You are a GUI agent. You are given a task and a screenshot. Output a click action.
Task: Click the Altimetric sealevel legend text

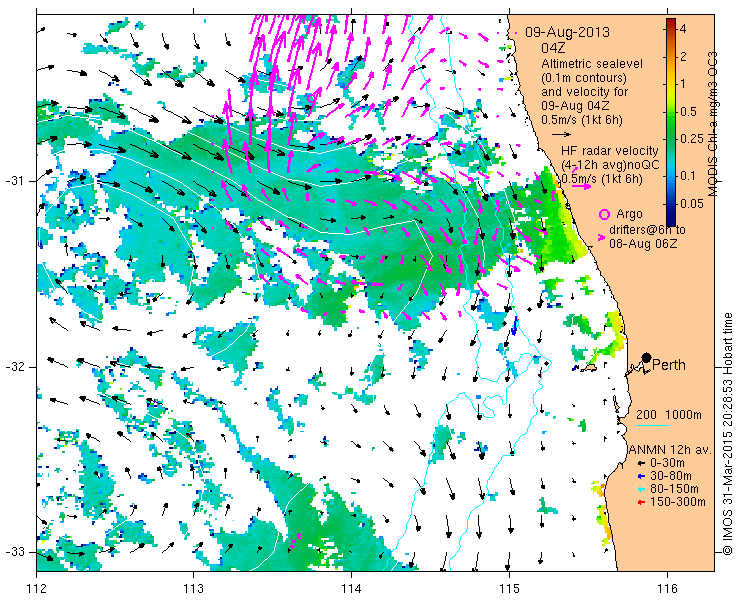[592, 64]
